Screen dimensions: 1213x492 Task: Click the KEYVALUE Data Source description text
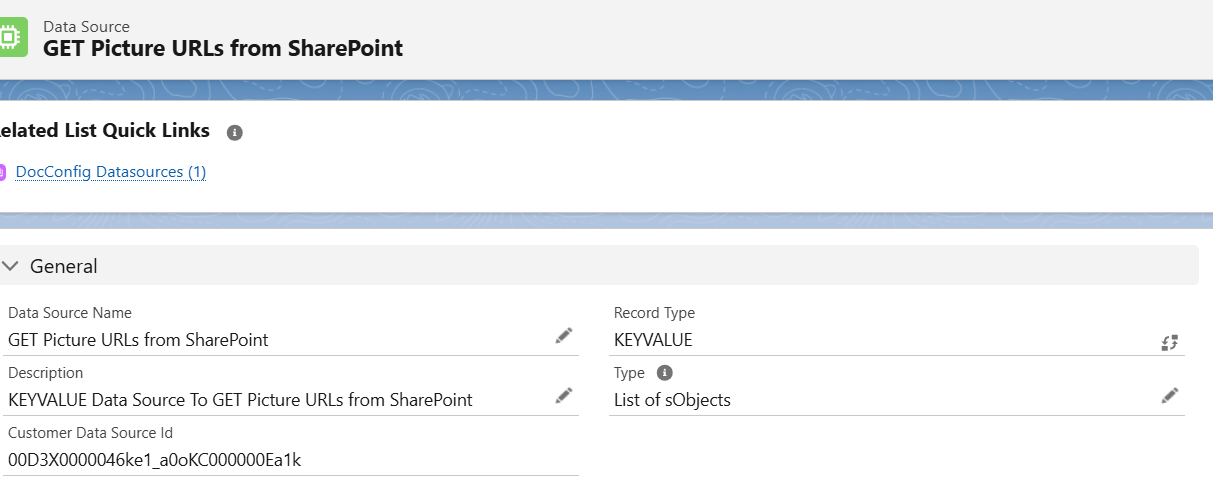pyautogui.click(x=240, y=400)
